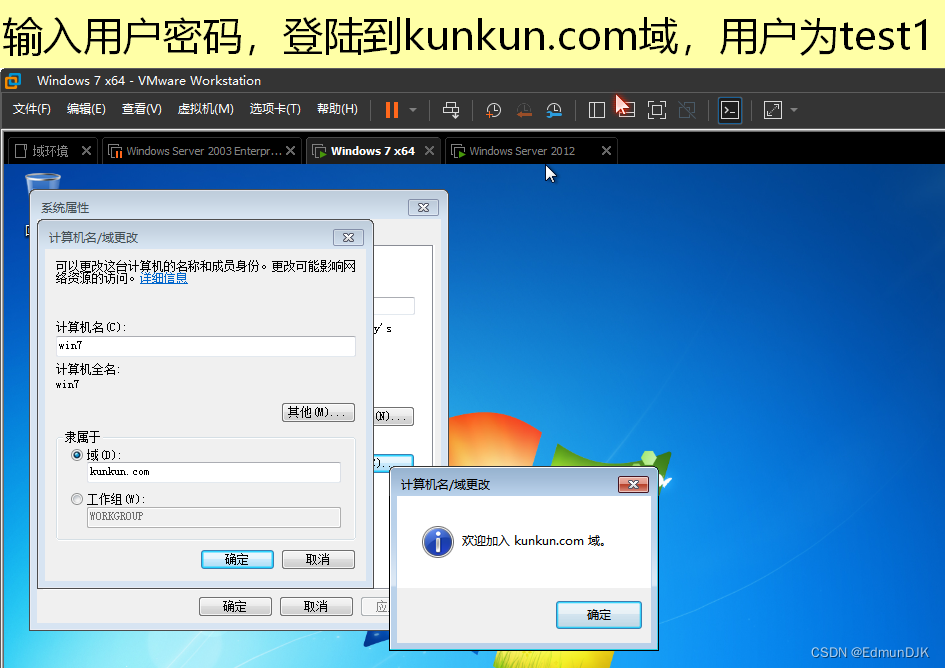The height and width of the screenshot is (668, 945).
Task: Take a snapshot of the virtual machine
Action: click(492, 110)
